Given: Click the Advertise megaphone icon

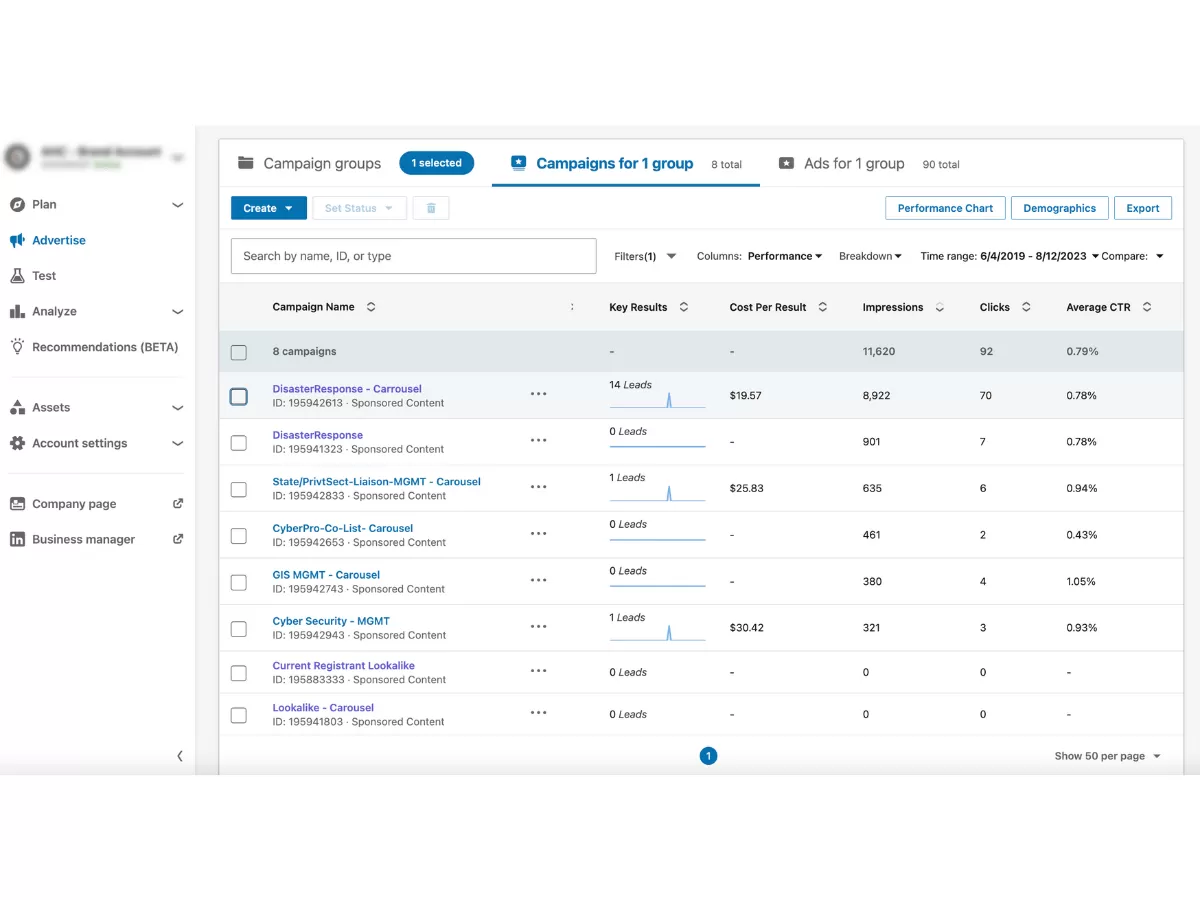Looking at the screenshot, I should (x=17, y=240).
